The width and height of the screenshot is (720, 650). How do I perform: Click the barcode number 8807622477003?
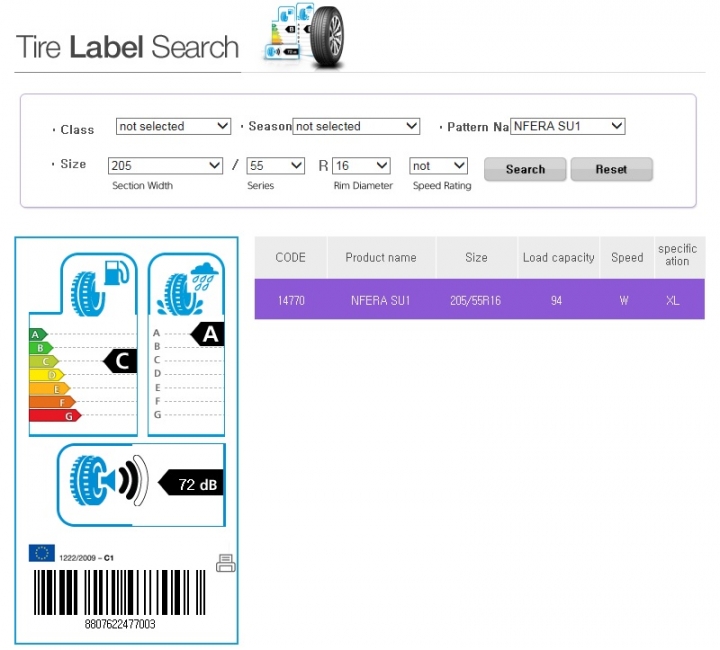tap(120, 624)
